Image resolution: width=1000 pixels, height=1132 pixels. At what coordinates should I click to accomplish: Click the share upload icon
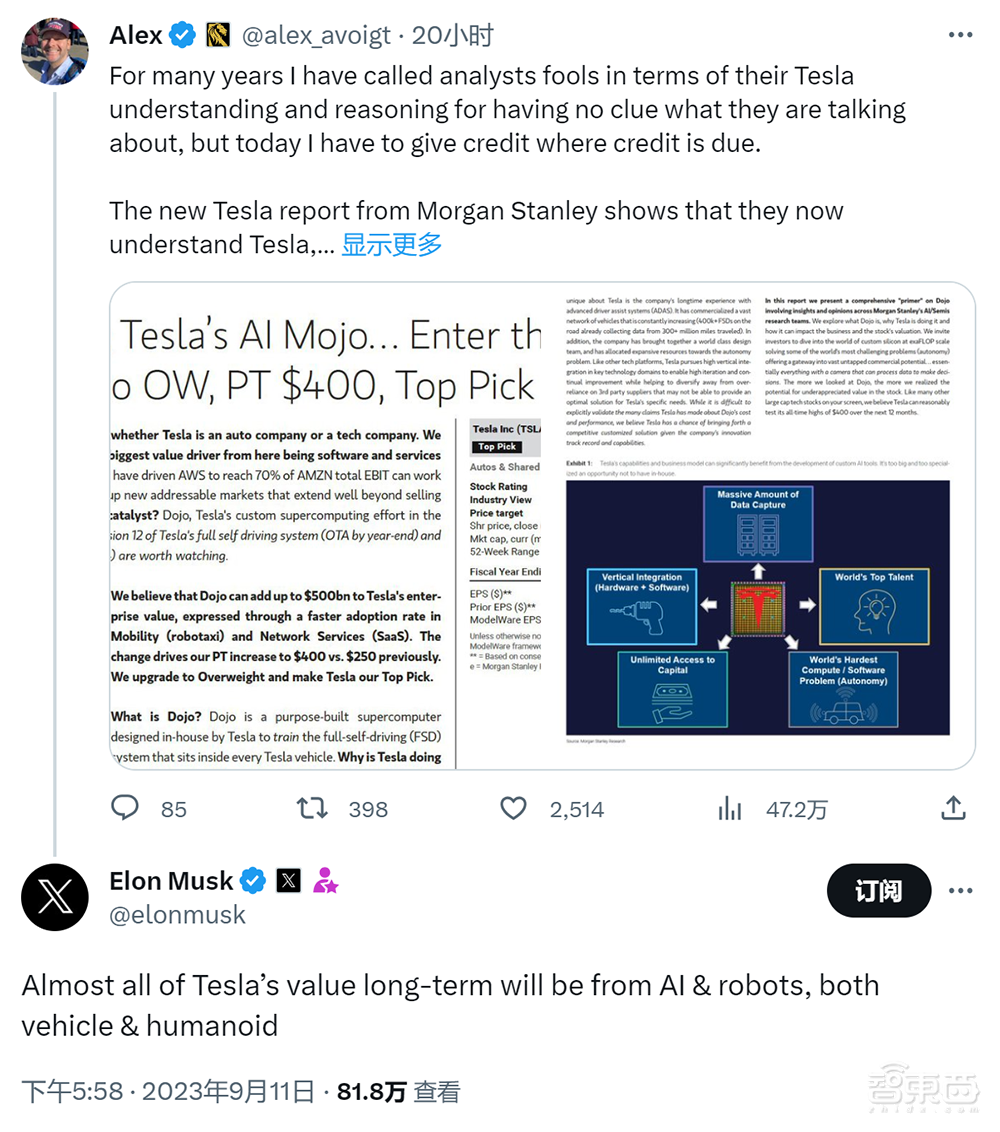tap(953, 808)
